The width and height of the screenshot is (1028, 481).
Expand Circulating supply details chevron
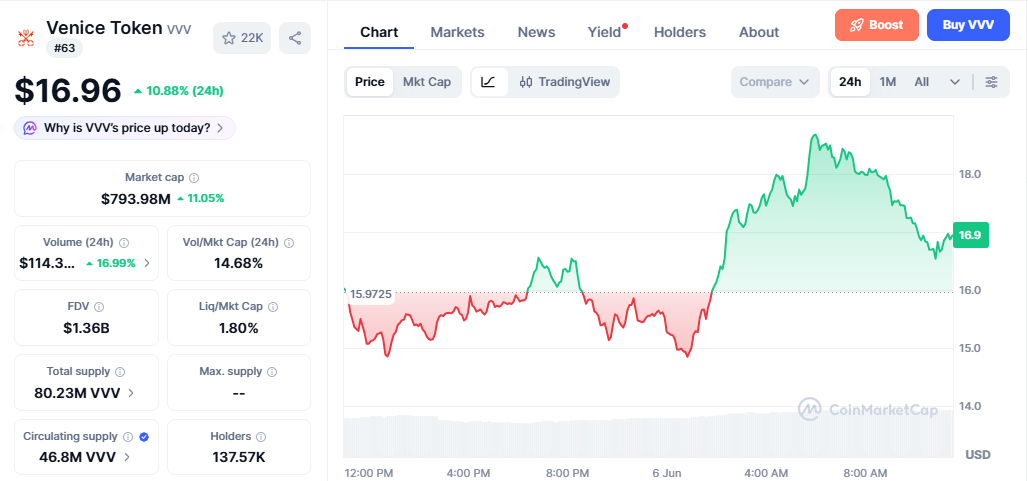coord(127,457)
